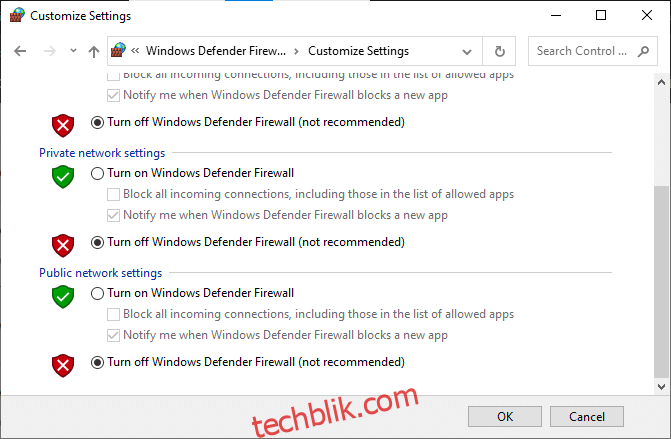671x439 pixels.
Task: Click the green shield under Private network settings
Action: point(63,176)
